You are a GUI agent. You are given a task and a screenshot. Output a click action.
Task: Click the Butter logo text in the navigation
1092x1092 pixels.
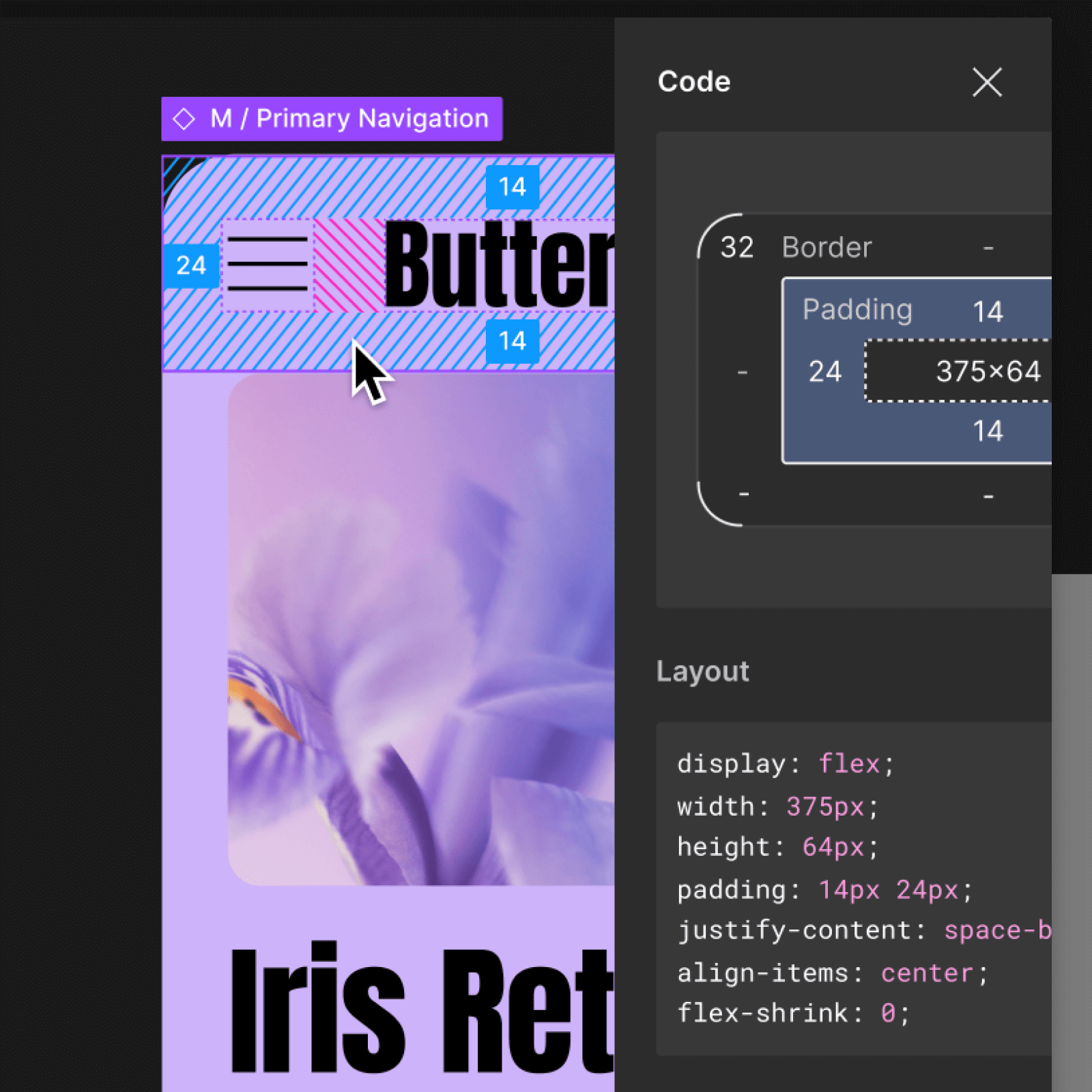pyautogui.click(x=500, y=265)
